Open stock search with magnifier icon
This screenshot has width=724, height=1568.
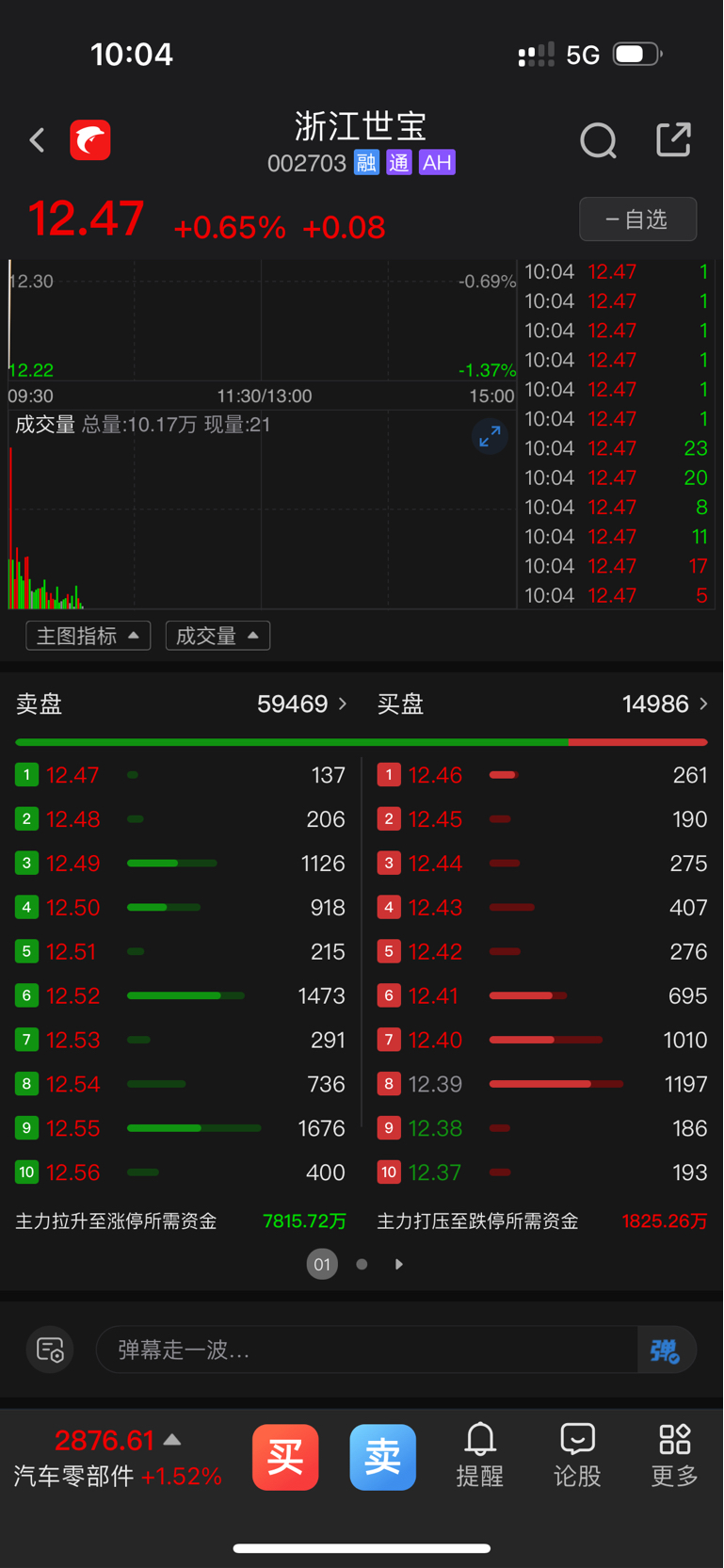click(598, 140)
